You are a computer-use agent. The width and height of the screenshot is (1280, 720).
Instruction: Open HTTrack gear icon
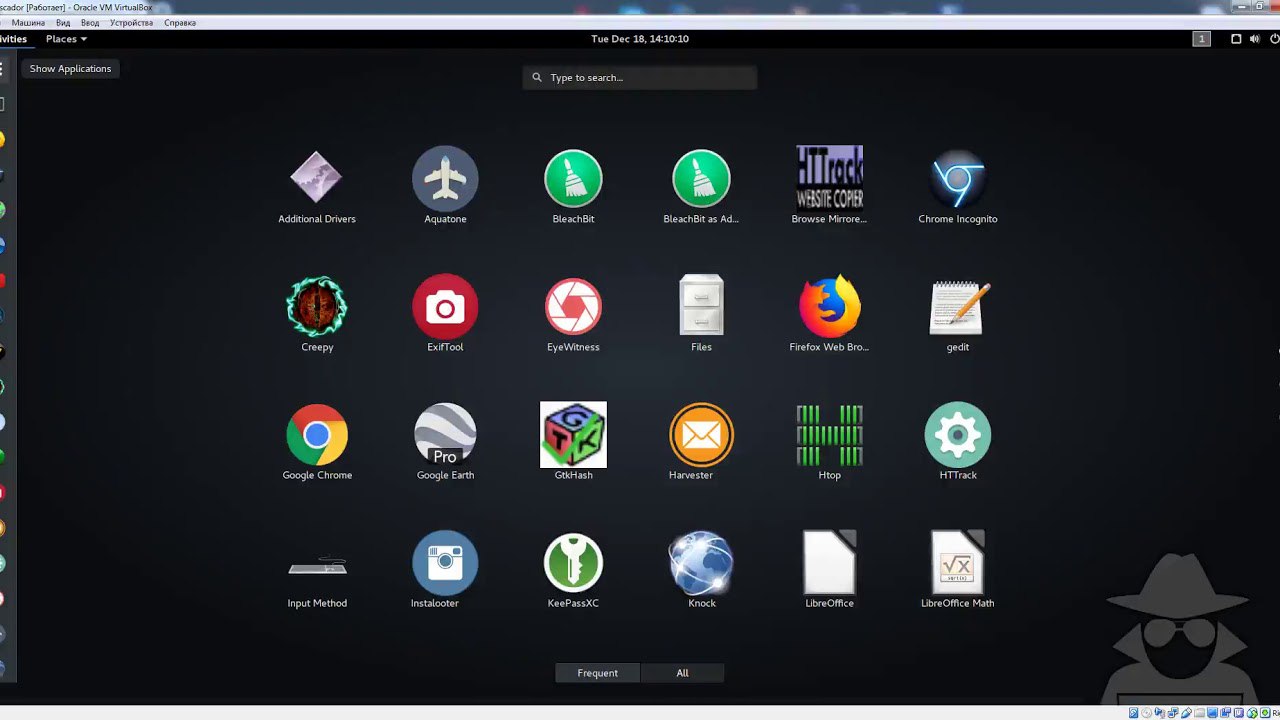958,435
